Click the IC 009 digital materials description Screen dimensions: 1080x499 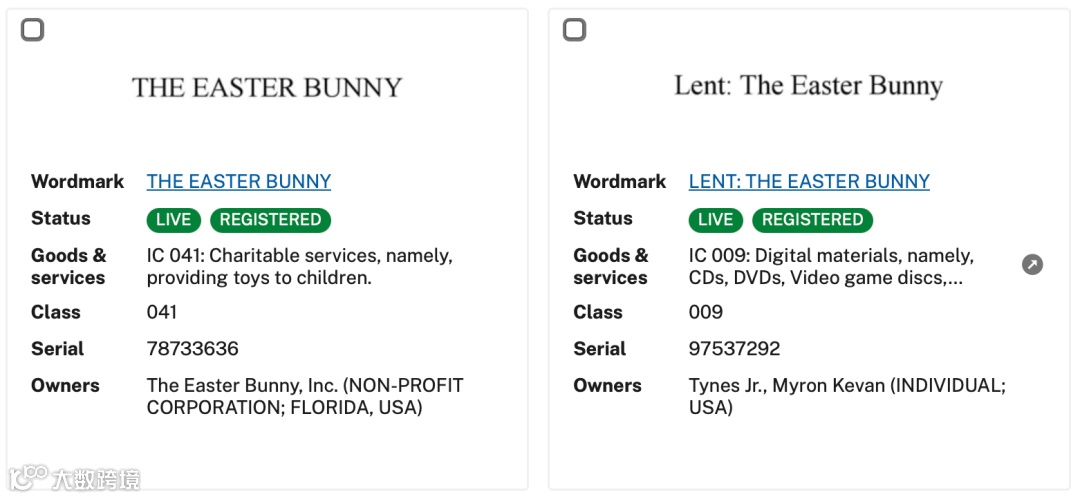coord(830,266)
